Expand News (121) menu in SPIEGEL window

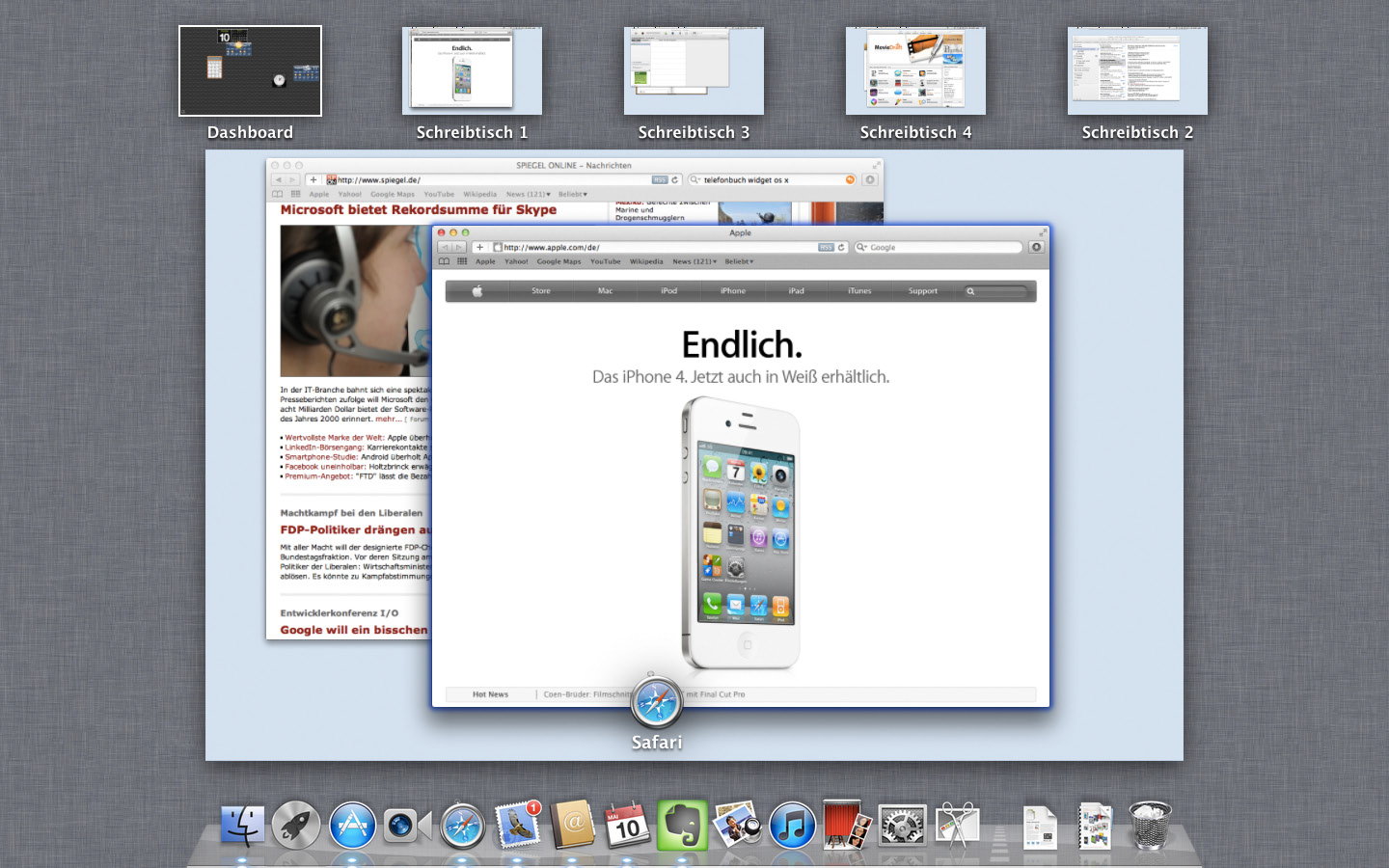click(529, 194)
